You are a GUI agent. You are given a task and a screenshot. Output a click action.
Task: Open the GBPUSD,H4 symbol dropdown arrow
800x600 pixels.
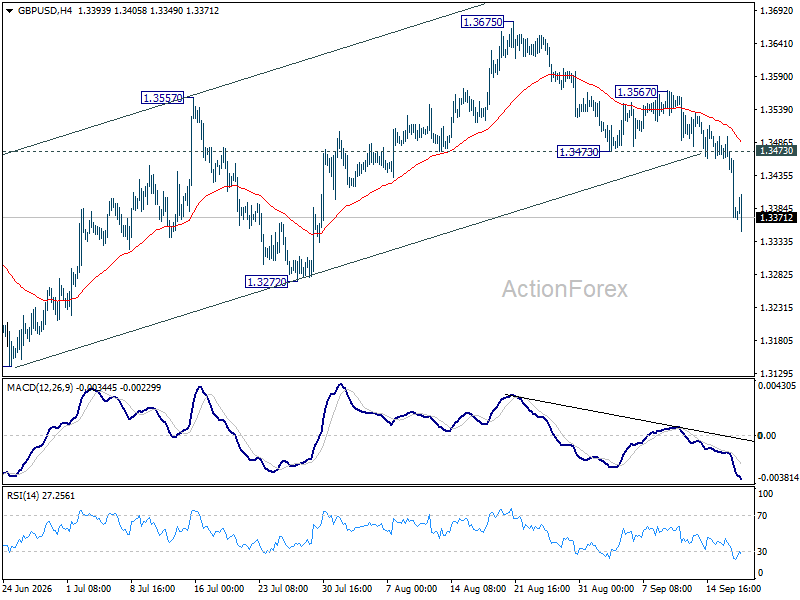click(x=10, y=11)
